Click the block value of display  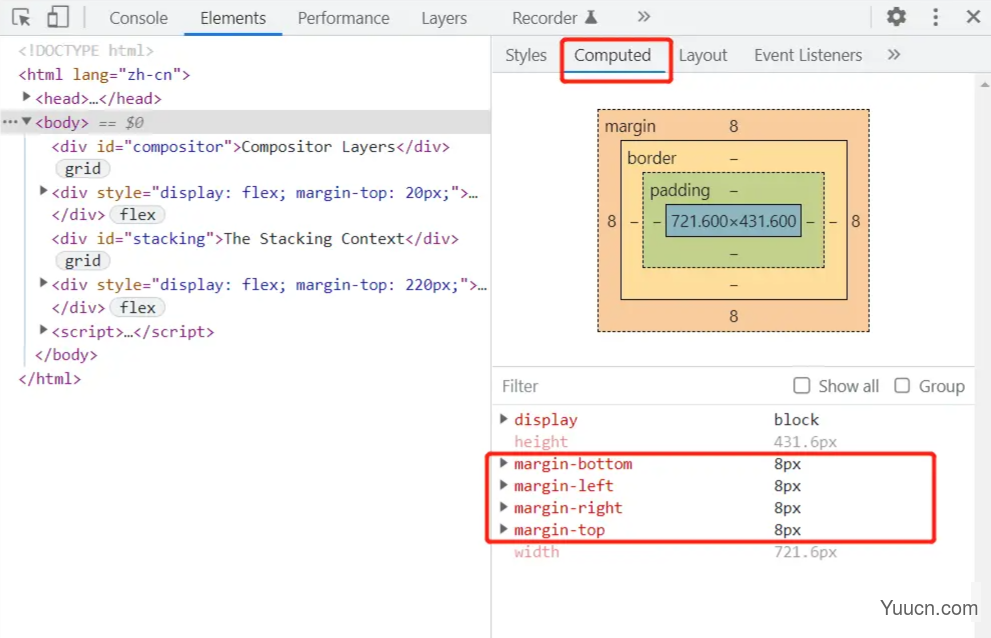pos(796,419)
